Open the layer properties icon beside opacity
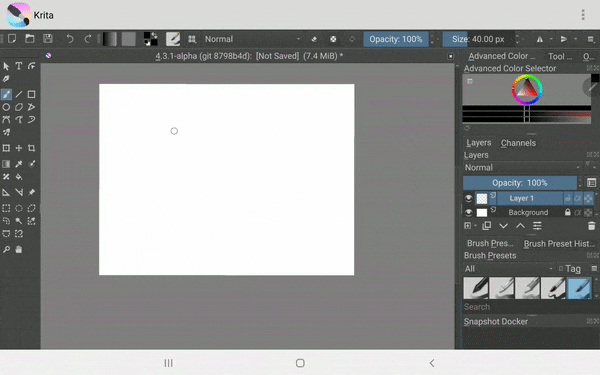 coord(591,183)
